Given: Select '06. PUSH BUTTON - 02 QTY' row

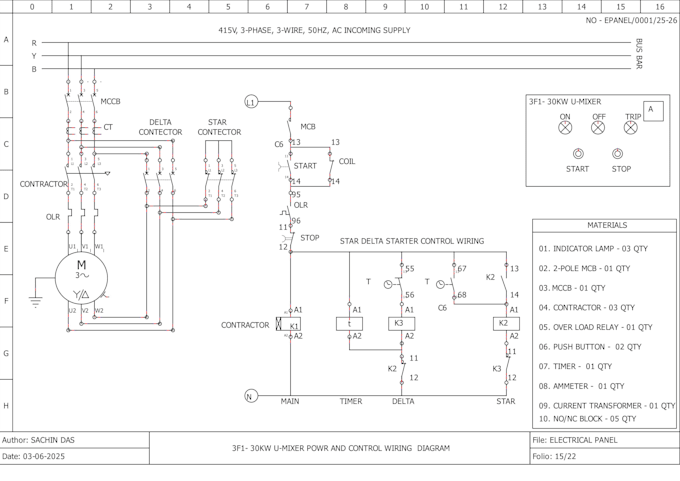Looking at the screenshot, I should [x=589, y=347].
